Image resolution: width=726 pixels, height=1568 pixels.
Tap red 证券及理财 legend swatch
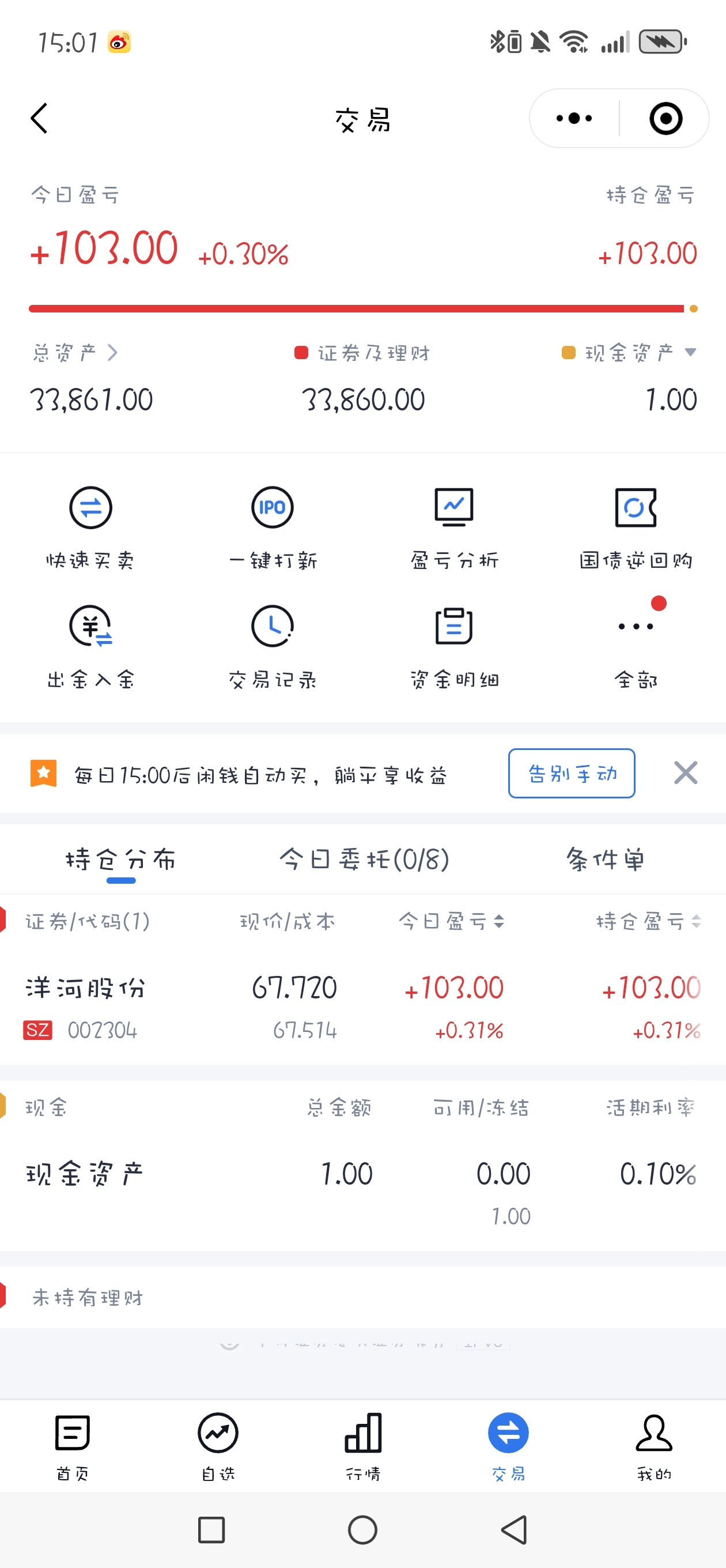click(x=301, y=352)
